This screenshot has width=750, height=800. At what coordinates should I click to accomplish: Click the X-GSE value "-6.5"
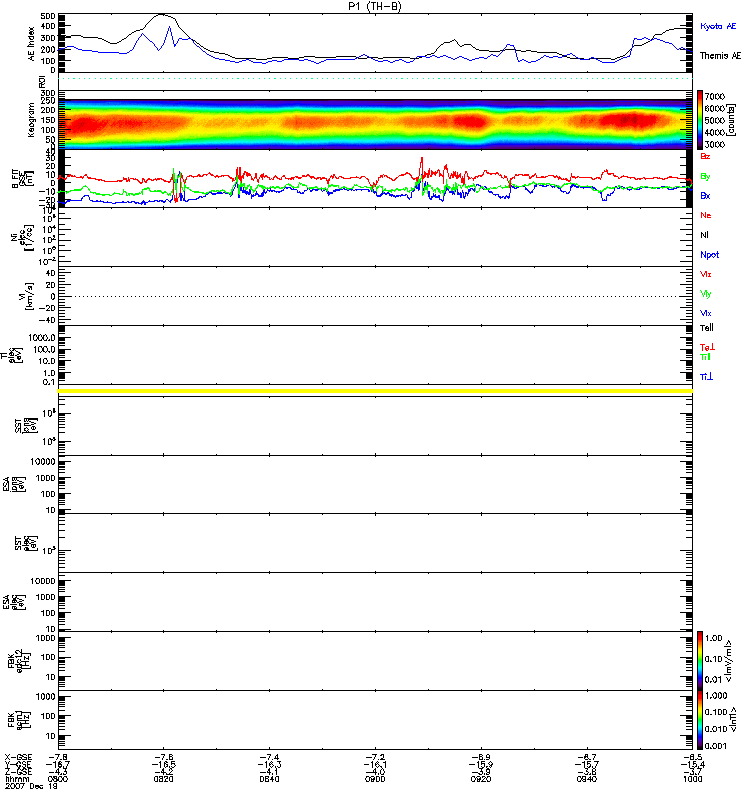pos(692,757)
